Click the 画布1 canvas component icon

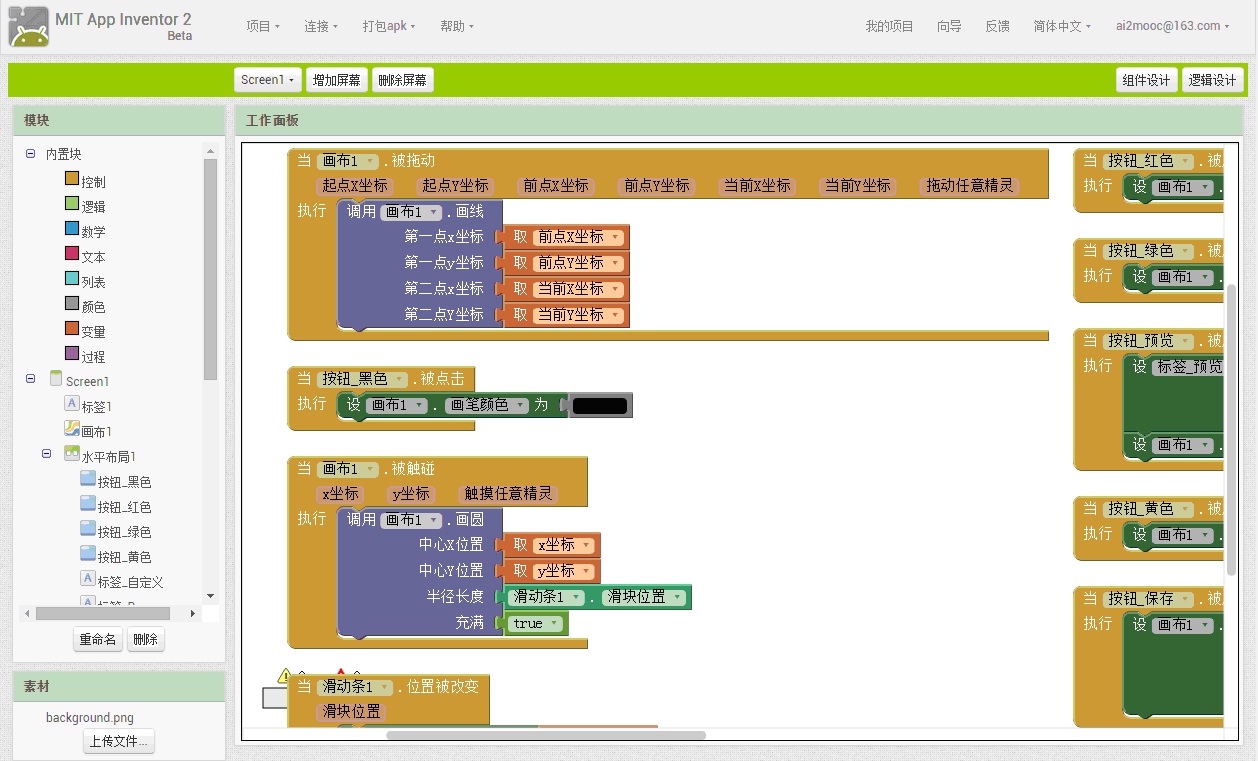(x=72, y=429)
